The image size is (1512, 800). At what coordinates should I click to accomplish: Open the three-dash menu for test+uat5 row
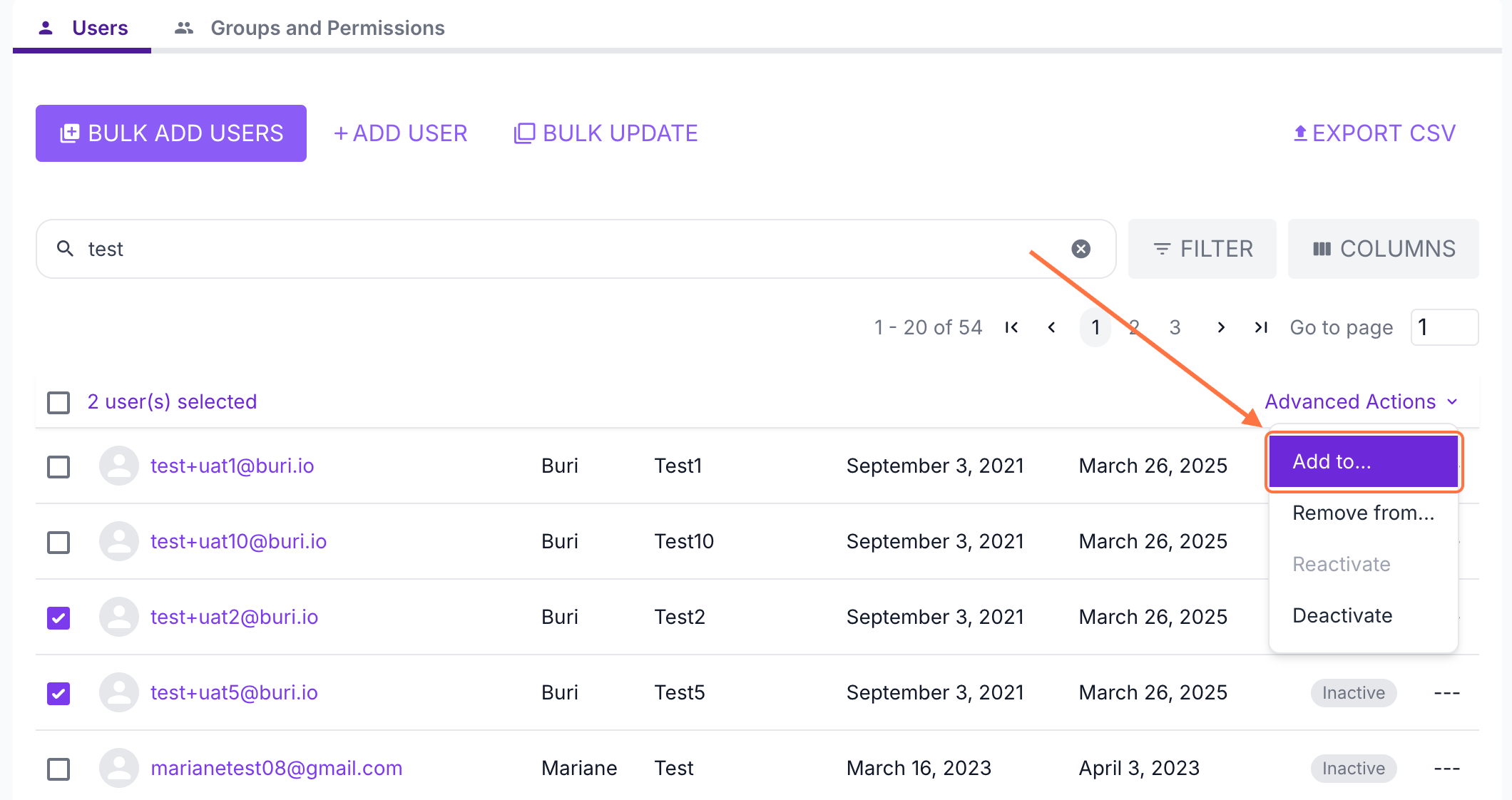(1446, 693)
